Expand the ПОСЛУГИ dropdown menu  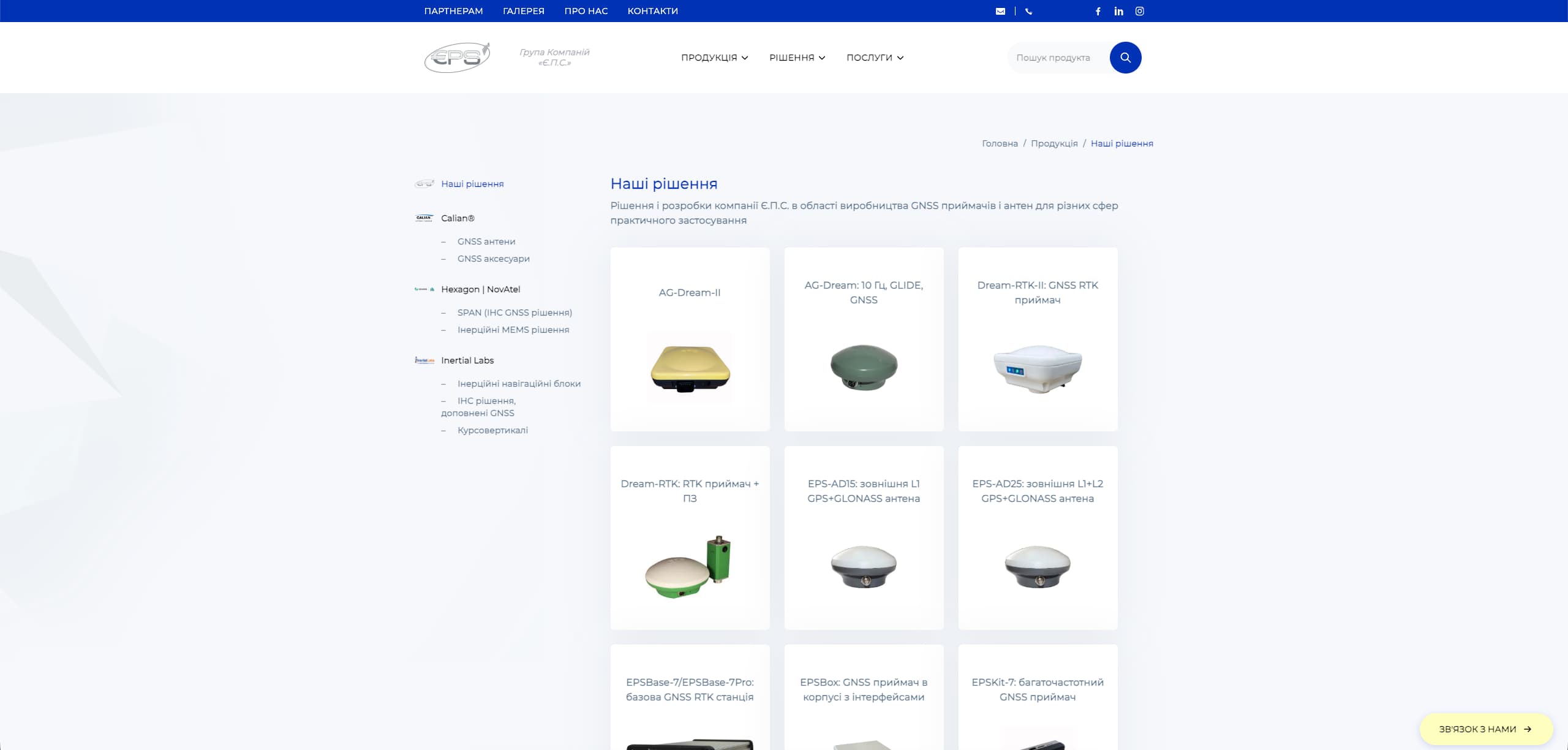tap(875, 58)
